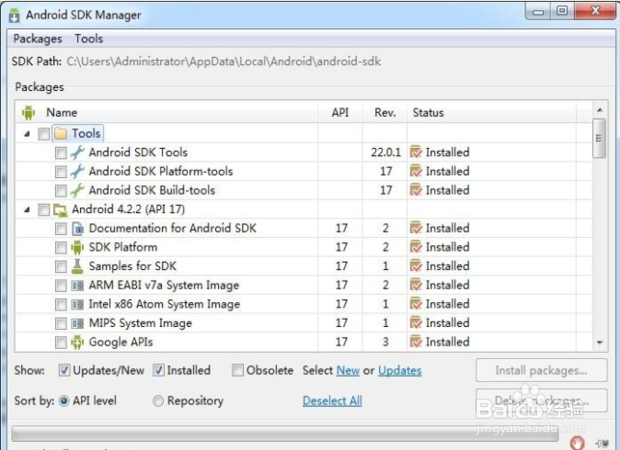Image resolution: width=620 pixels, height=450 pixels.
Task: Click the Name column header
Action: click(62, 113)
